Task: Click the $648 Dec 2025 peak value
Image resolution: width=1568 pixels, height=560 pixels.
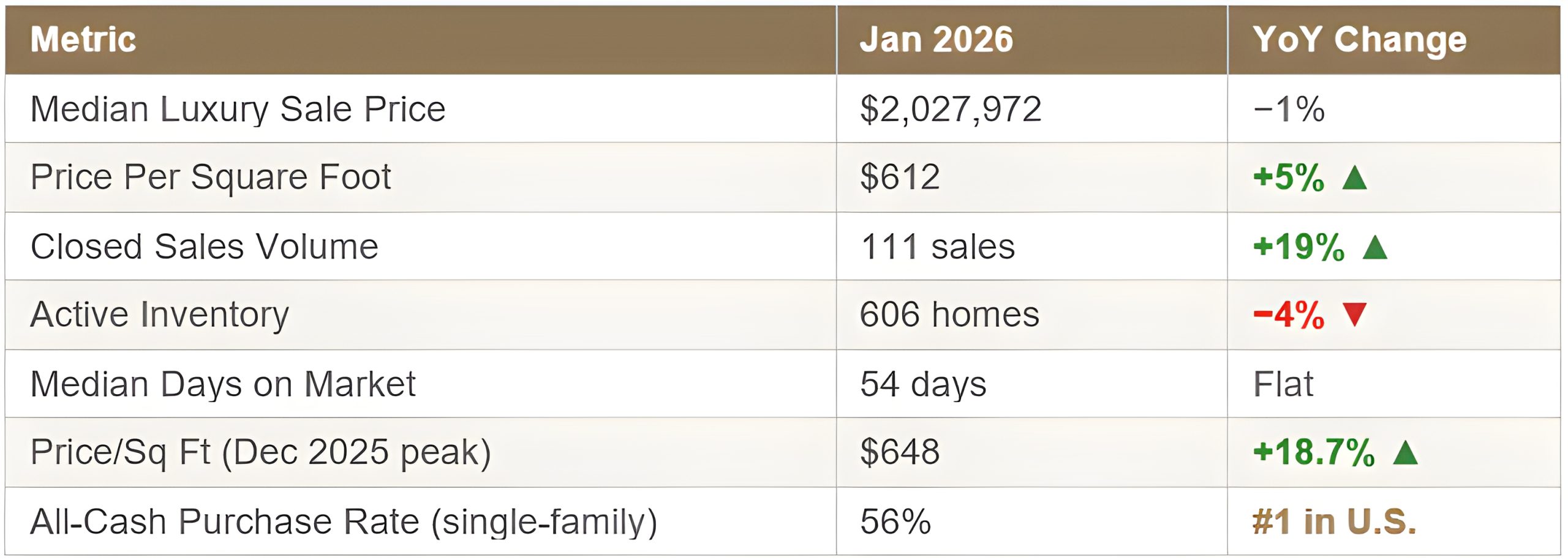Action: [899, 452]
